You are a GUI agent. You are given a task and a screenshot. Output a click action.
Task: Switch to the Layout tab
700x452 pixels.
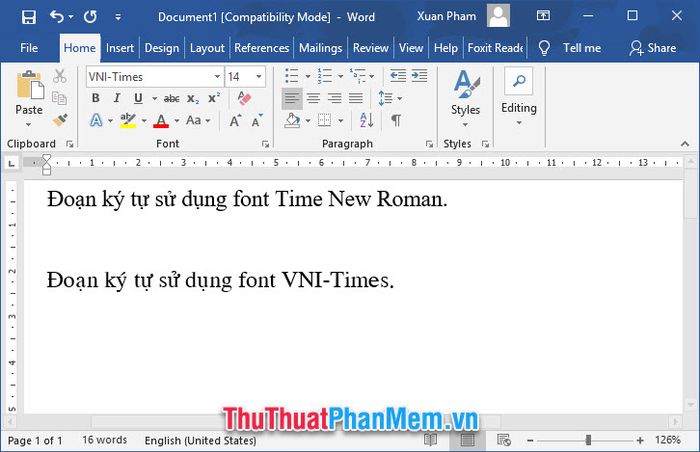click(x=207, y=48)
